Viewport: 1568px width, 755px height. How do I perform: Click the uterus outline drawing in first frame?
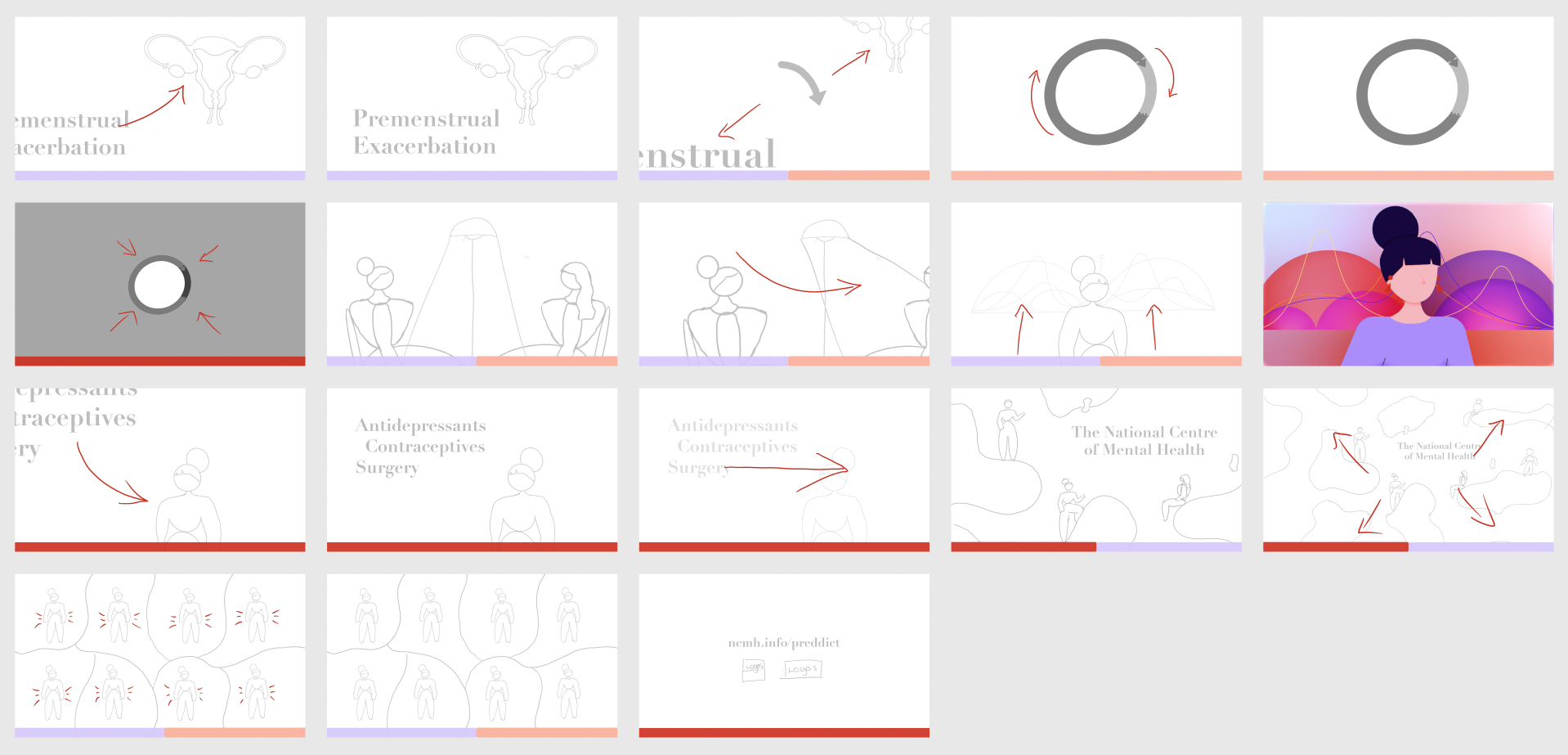[x=215, y=78]
